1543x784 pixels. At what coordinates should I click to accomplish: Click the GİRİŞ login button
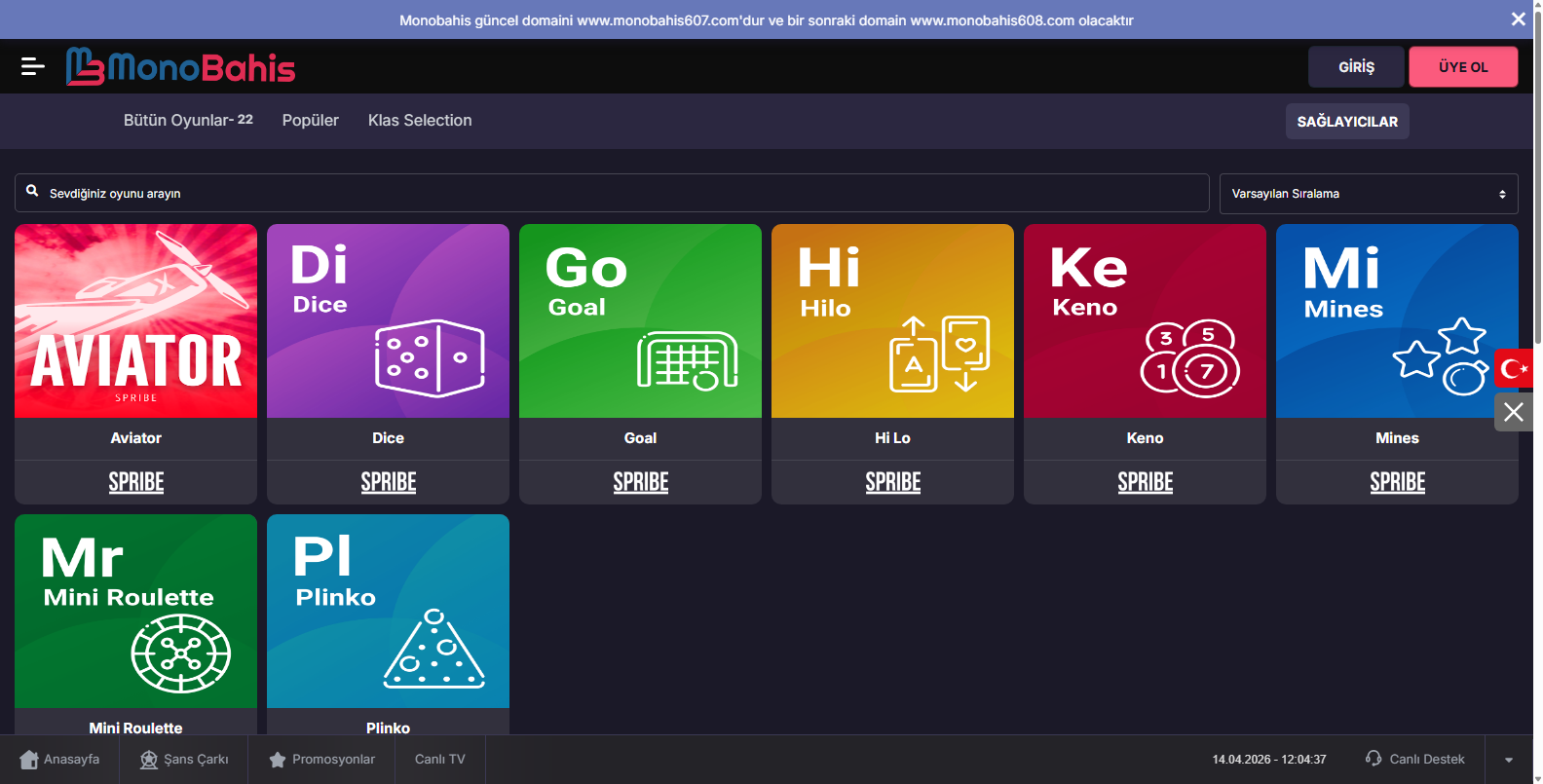pos(1356,67)
